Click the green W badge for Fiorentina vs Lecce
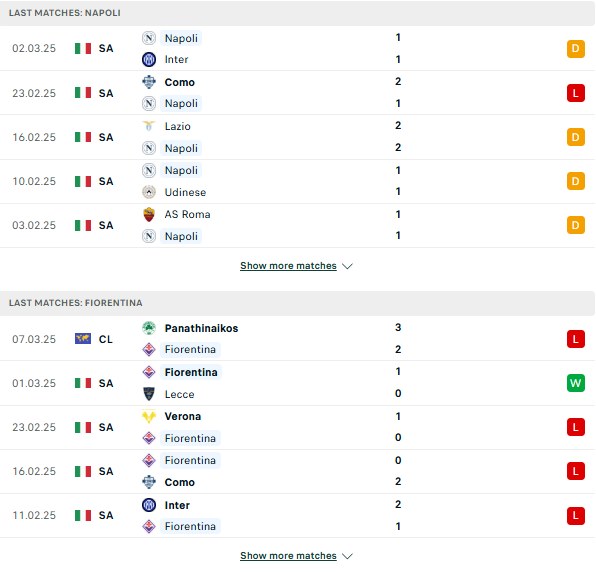The width and height of the screenshot is (596, 574). click(x=575, y=383)
